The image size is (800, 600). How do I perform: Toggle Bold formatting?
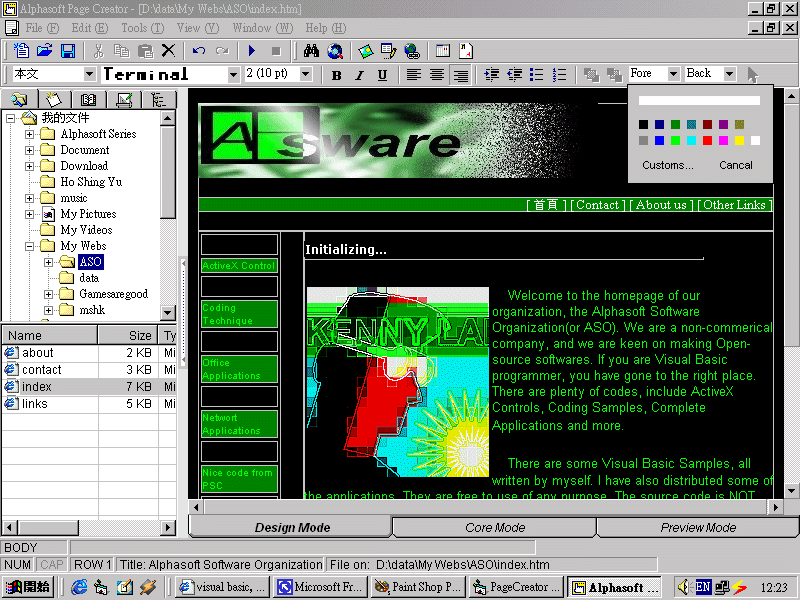[x=336, y=75]
